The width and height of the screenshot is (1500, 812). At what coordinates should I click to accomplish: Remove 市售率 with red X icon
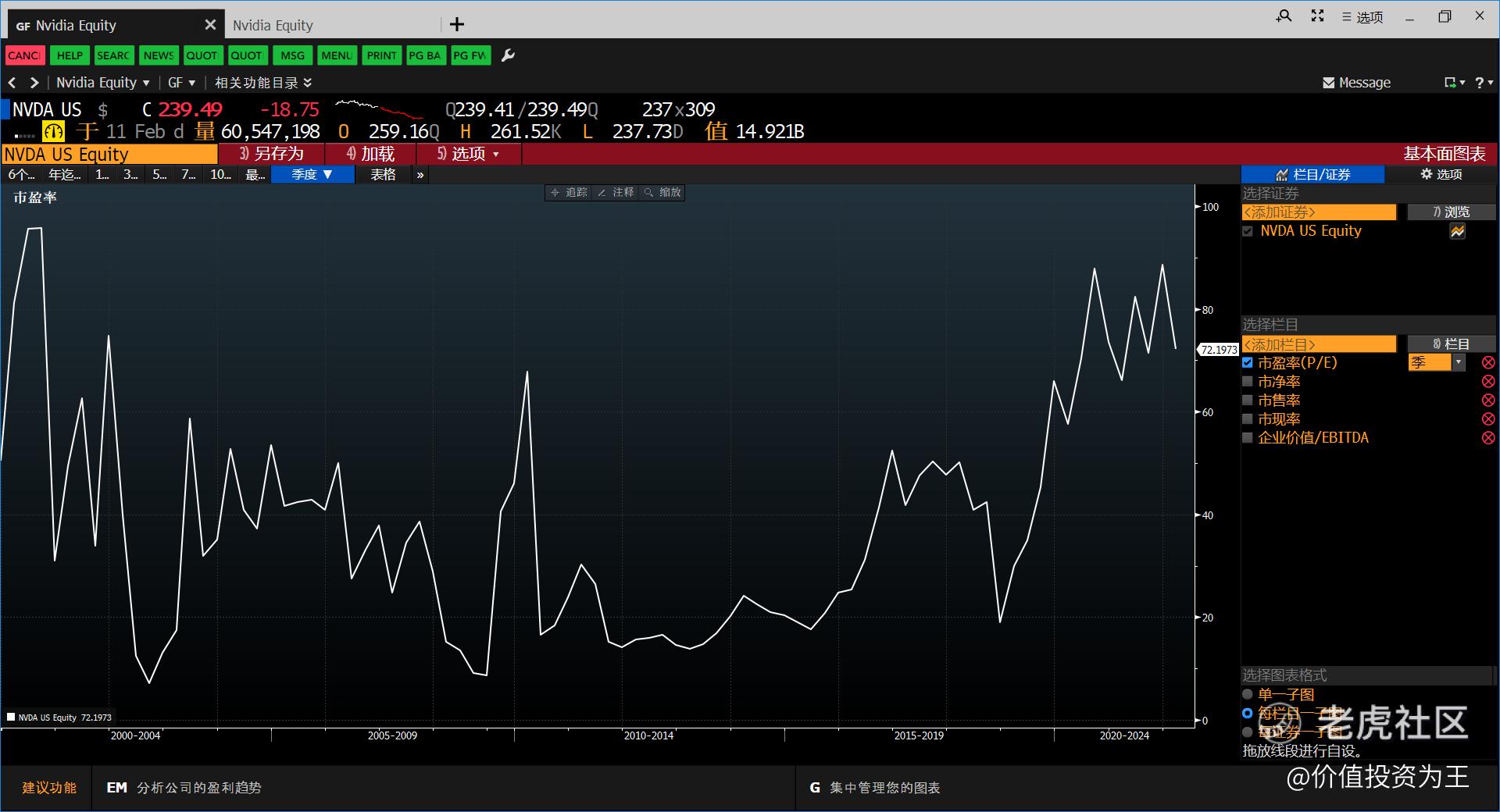1488,400
